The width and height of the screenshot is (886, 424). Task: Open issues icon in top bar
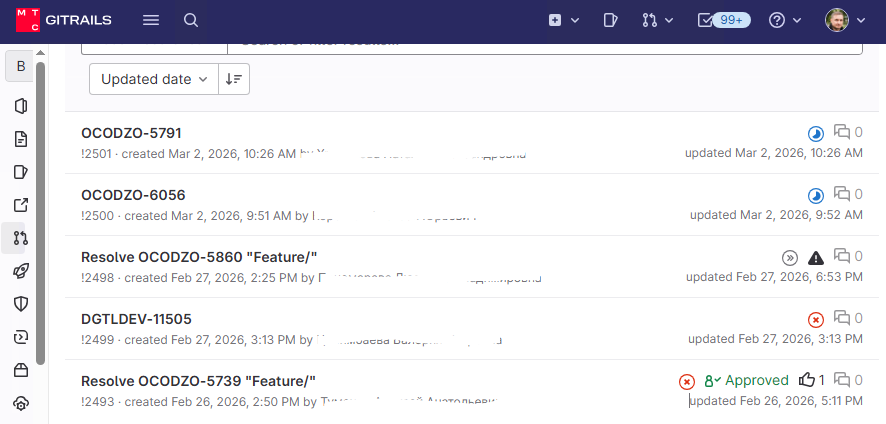(x=610, y=20)
